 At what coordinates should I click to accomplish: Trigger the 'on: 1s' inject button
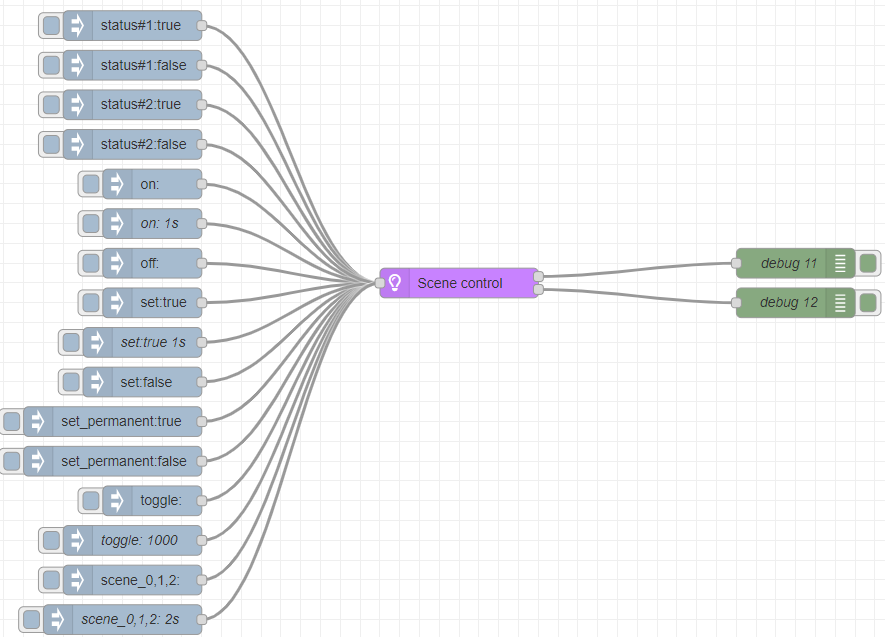pyautogui.click(x=91, y=223)
